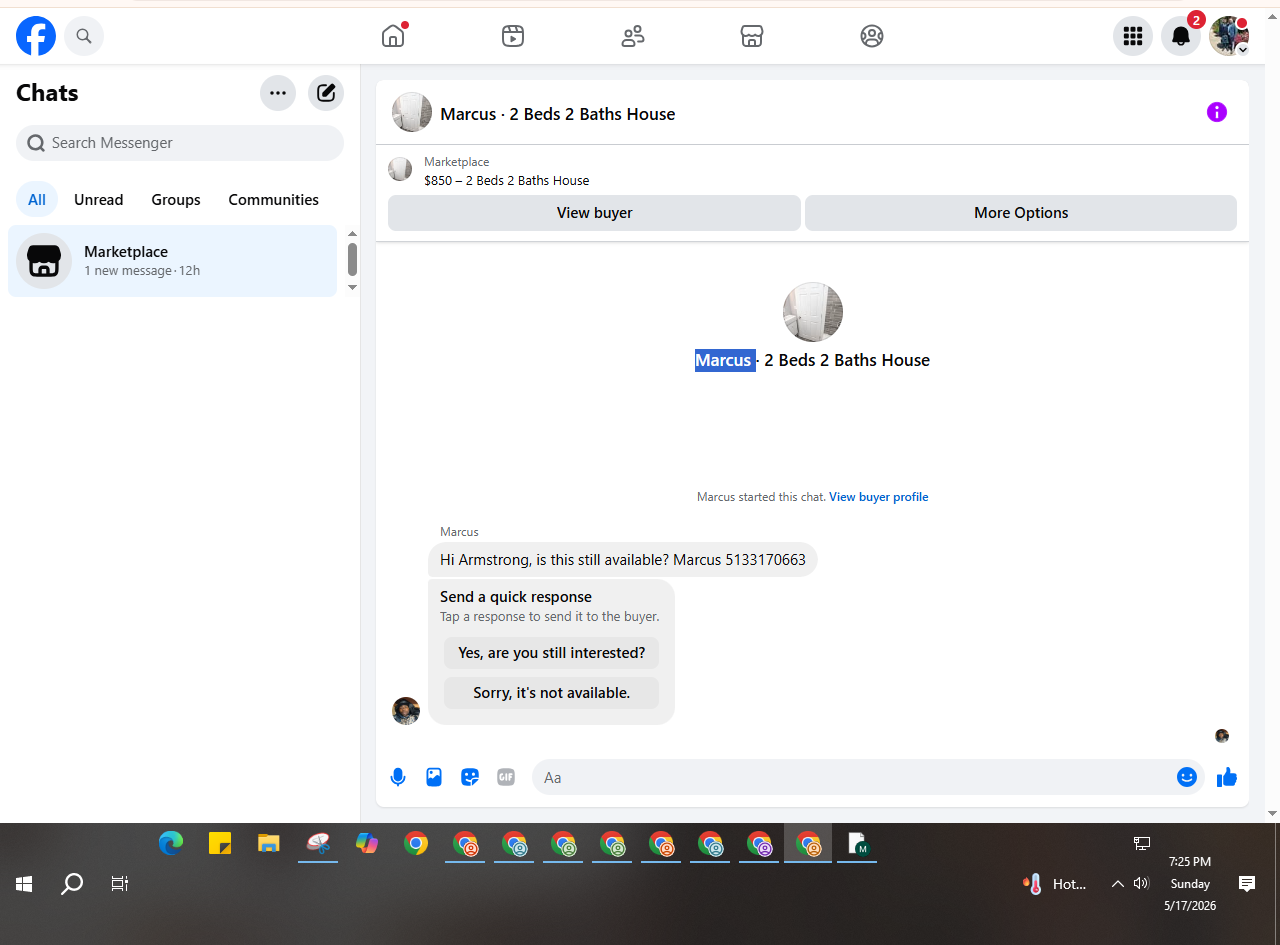Open the Friends icon in top navigation
The image size is (1280, 945).
(x=633, y=36)
